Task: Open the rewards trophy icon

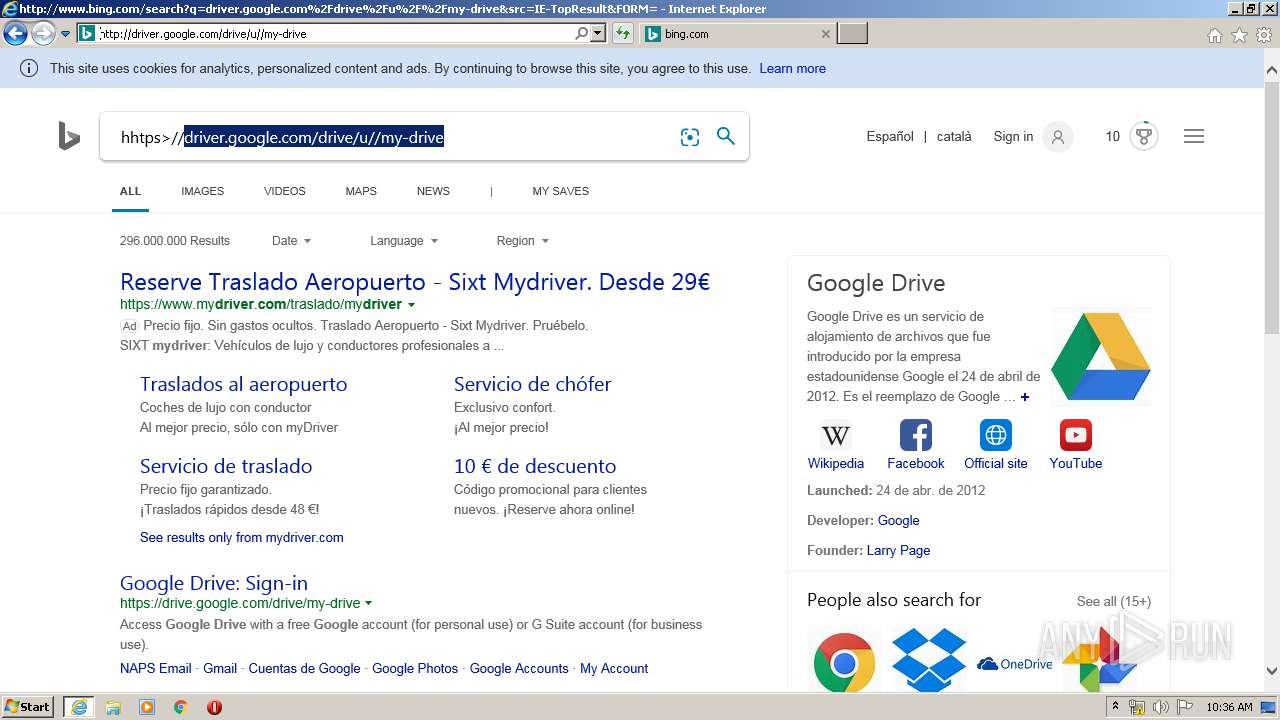Action: point(1144,137)
